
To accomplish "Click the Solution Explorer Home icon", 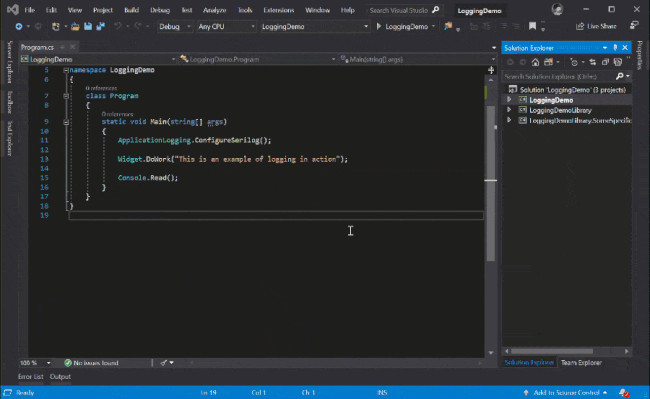I will 535,62.
